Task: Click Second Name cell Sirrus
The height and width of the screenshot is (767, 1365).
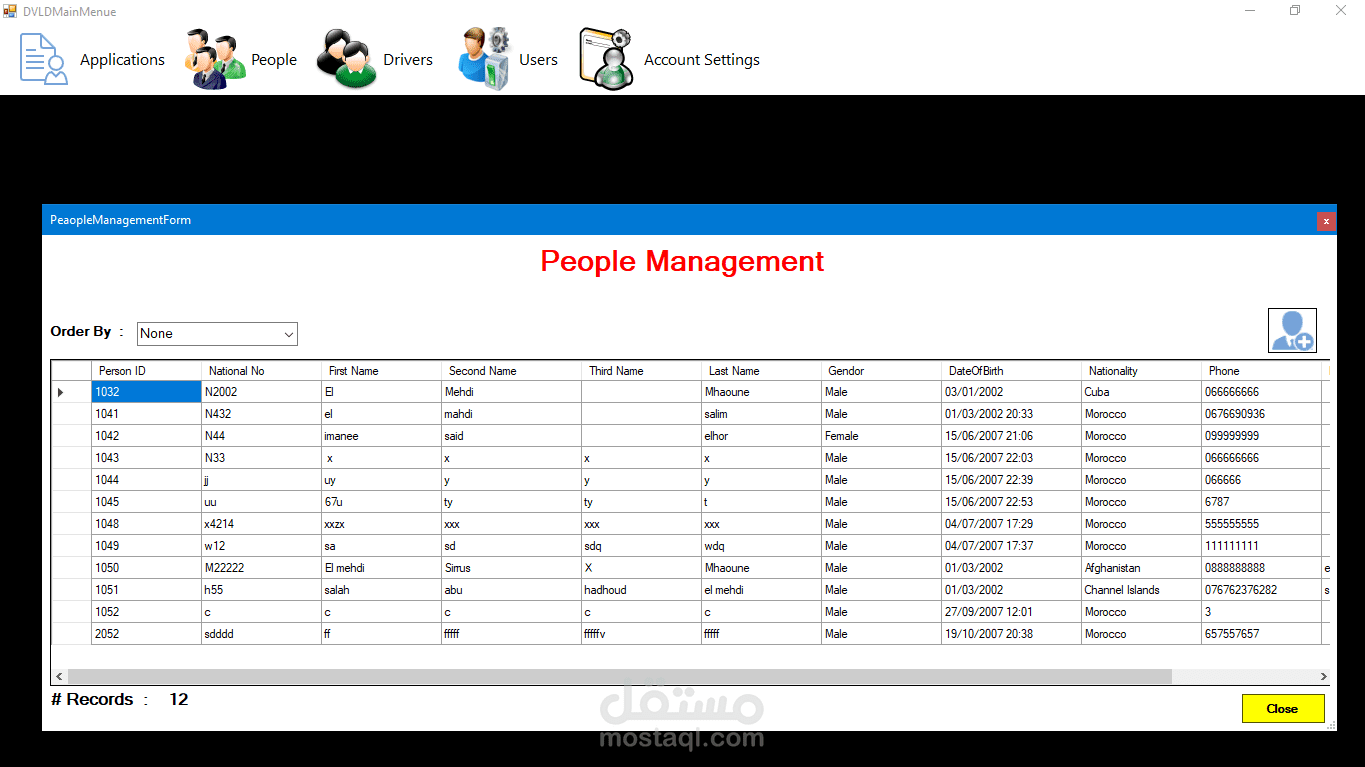Action: [x=511, y=568]
